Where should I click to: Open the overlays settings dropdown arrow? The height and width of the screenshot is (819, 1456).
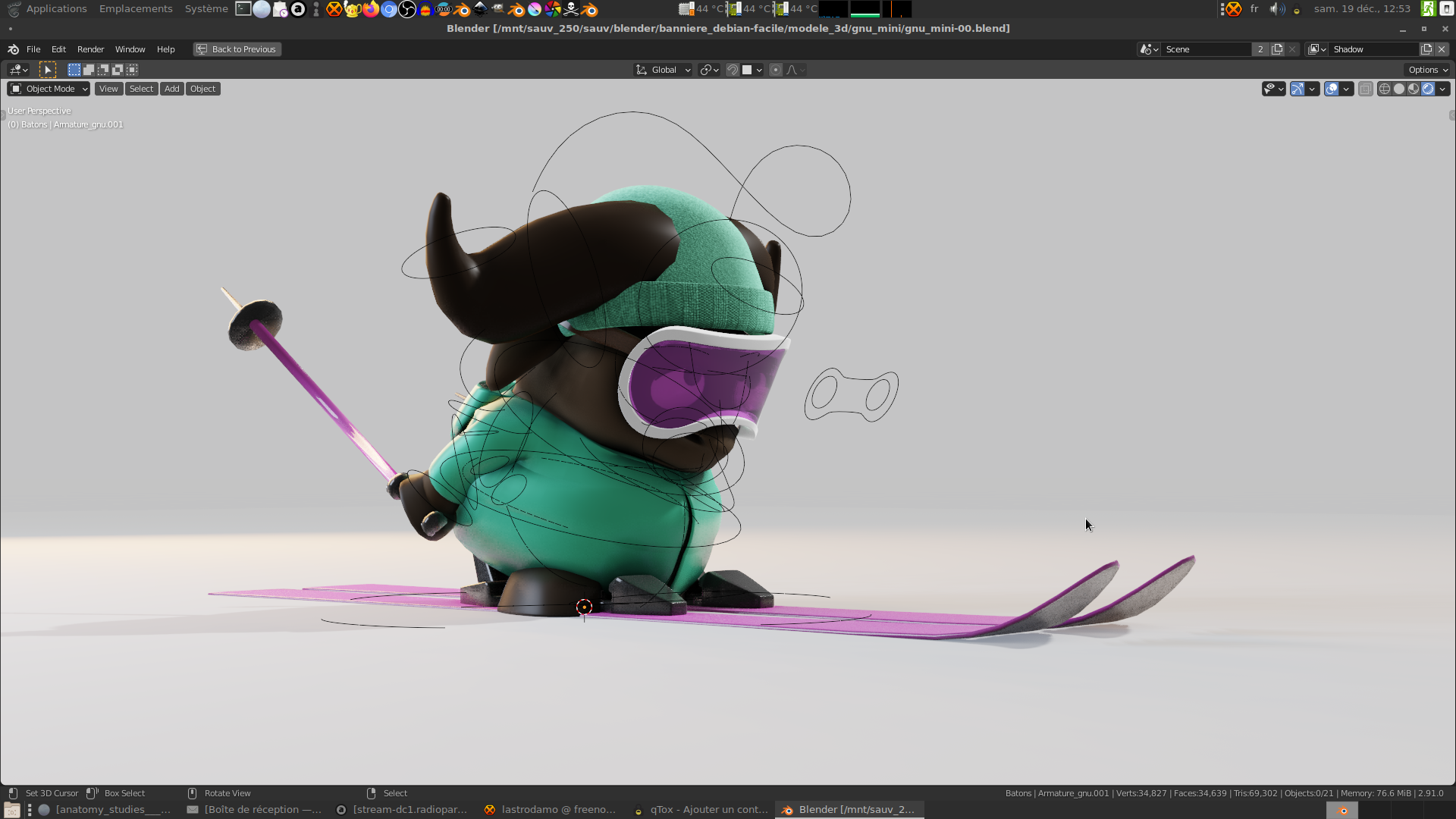[x=1346, y=89]
